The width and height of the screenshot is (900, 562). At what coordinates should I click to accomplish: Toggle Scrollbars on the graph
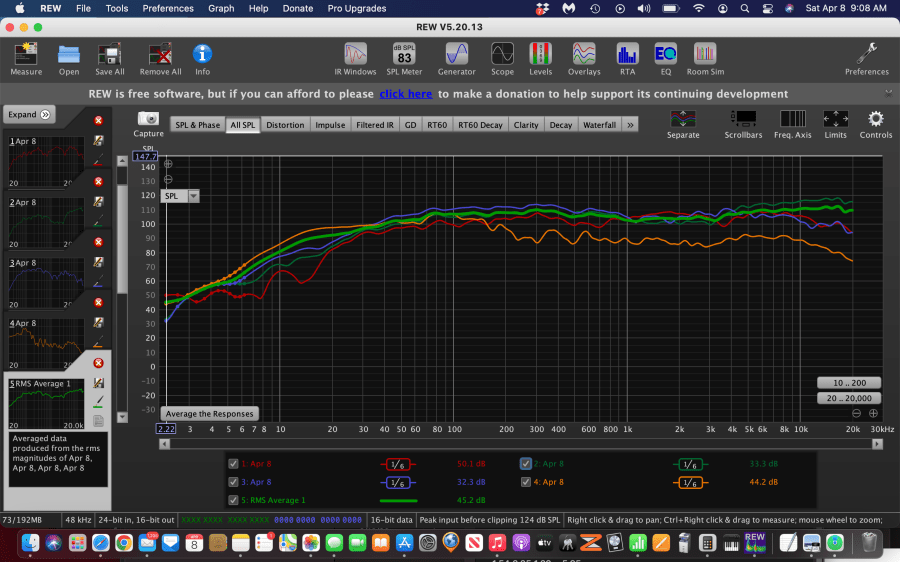743,125
